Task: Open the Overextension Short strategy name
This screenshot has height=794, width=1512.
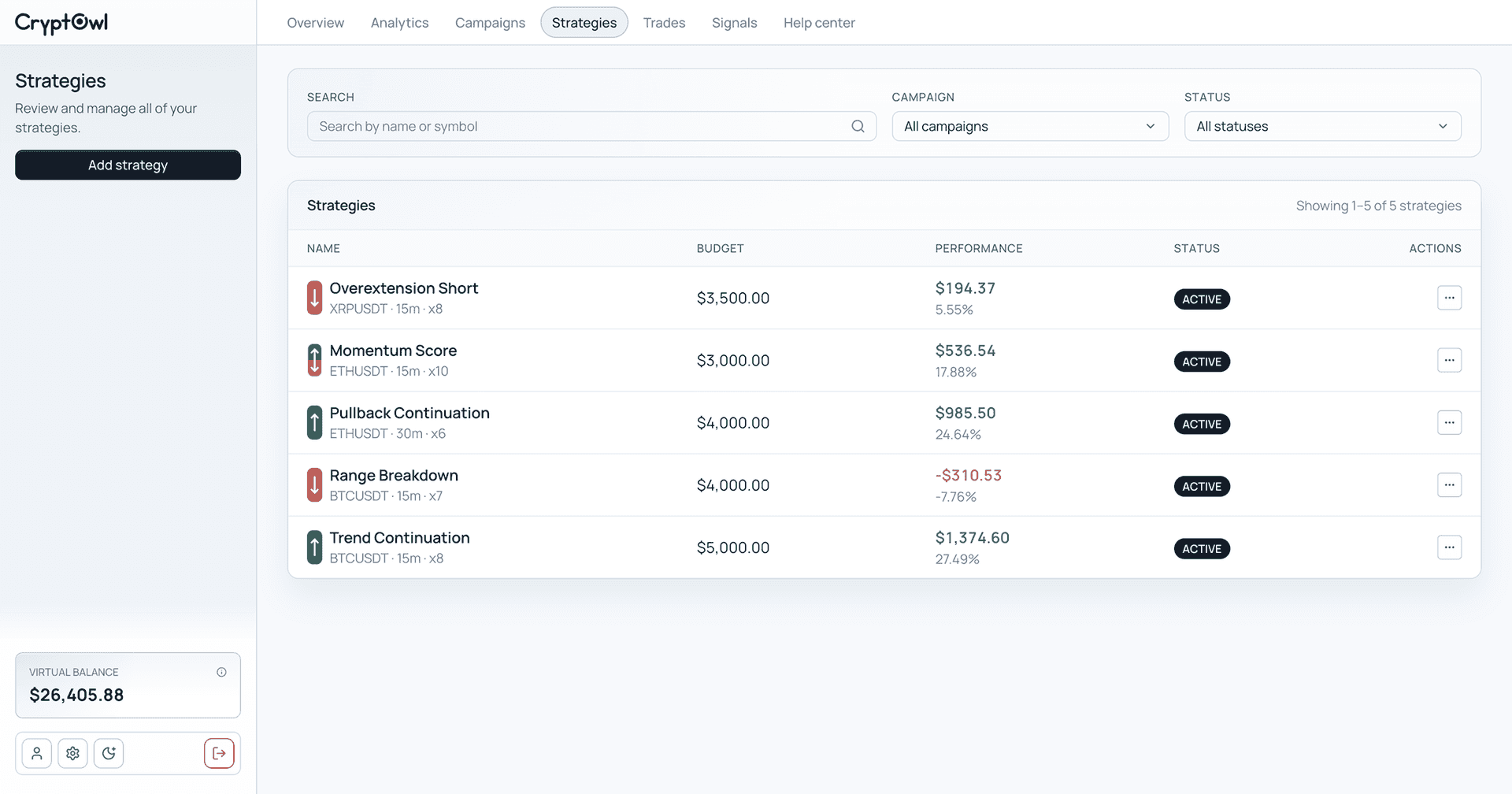Action: point(404,288)
